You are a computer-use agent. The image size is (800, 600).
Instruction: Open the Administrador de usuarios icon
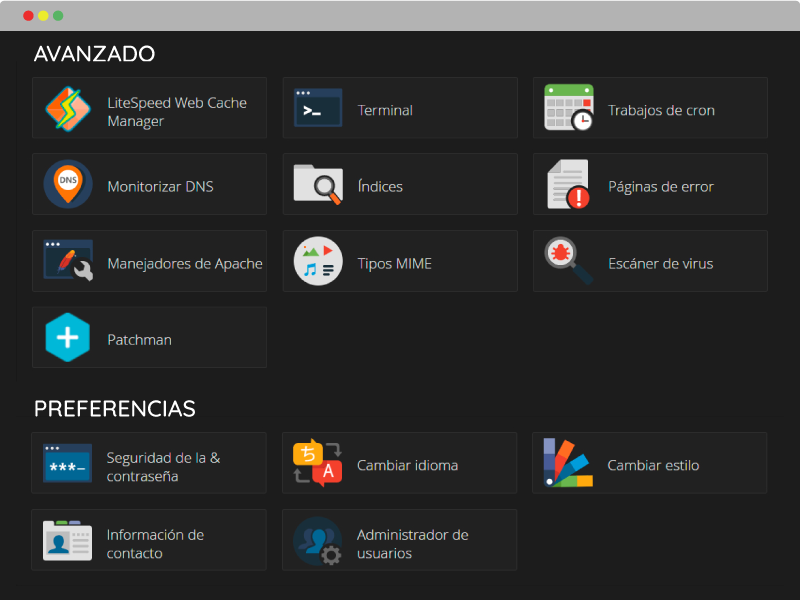[317, 540]
